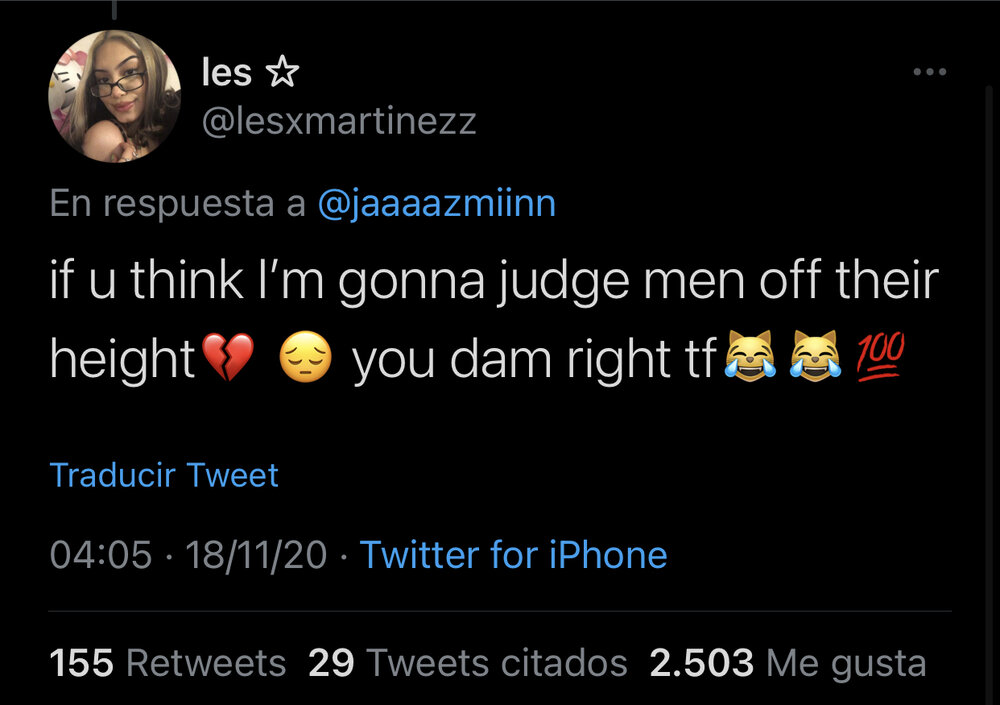Click the star symbol beside les
The height and width of the screenshot is (705, 1000).
(282, 71)
